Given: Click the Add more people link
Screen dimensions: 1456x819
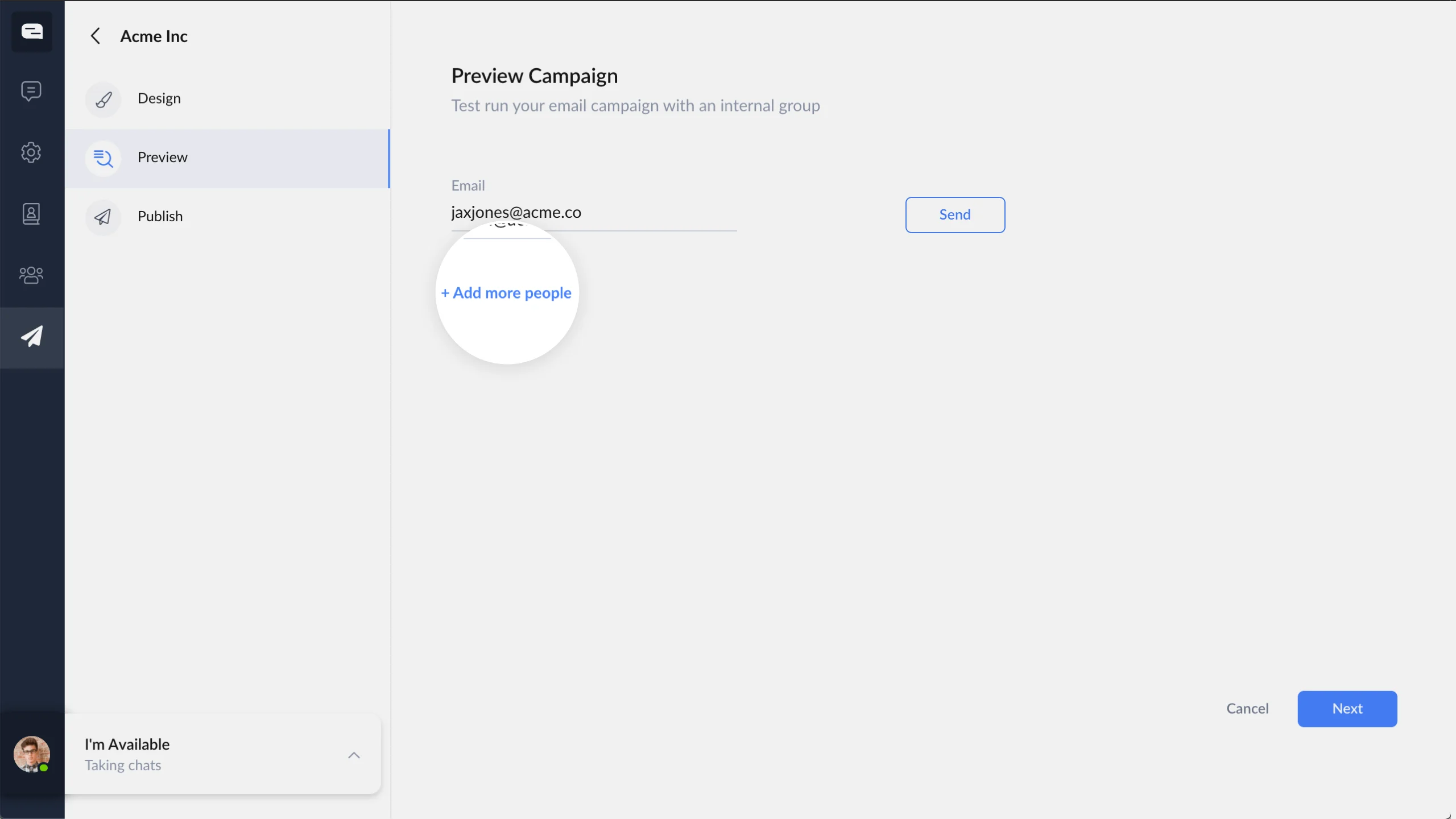Looking at the screenshot, I should (507, 293).
